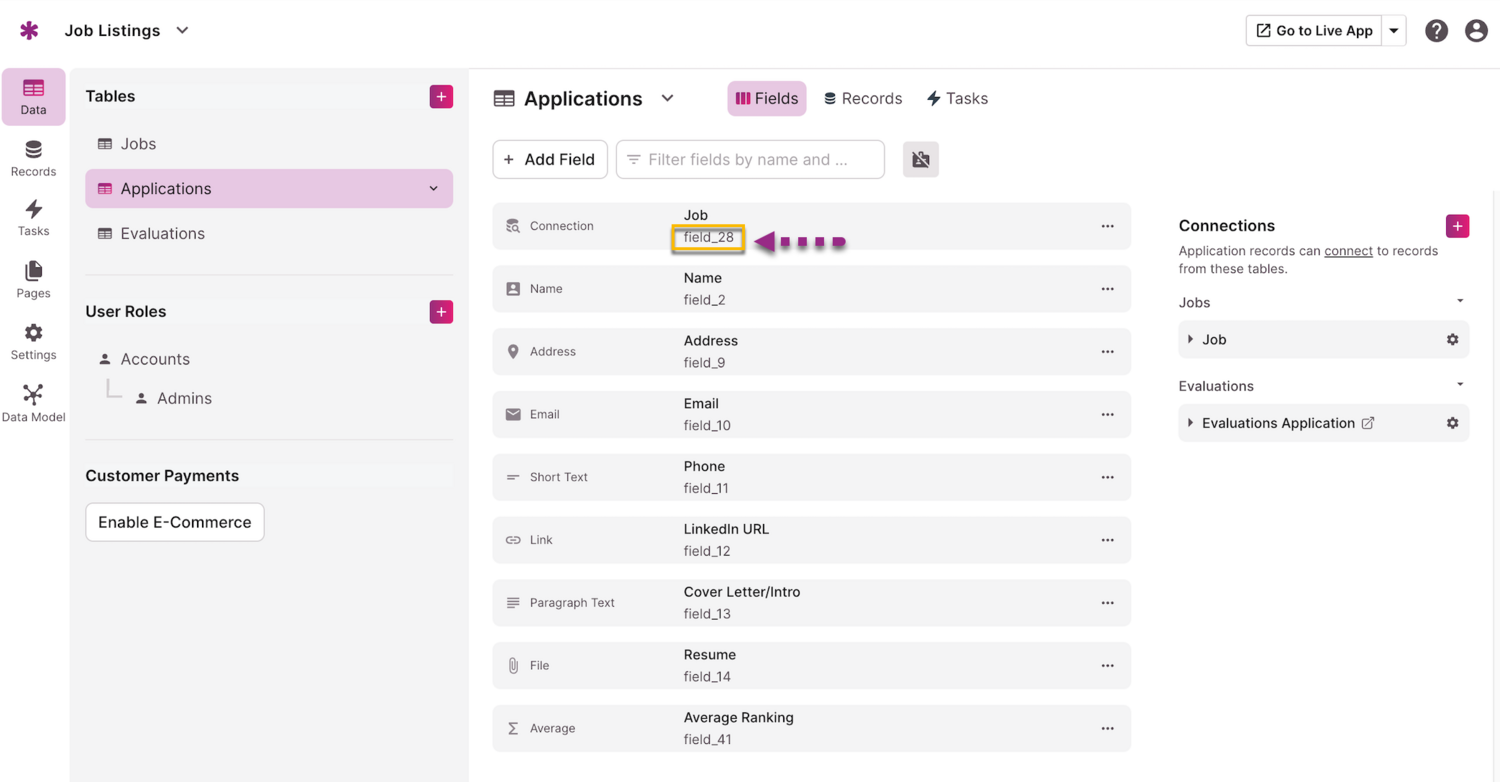Switch to the Tasks tab
This screenshot has height=782, width=1500.
tap(957, 98)
